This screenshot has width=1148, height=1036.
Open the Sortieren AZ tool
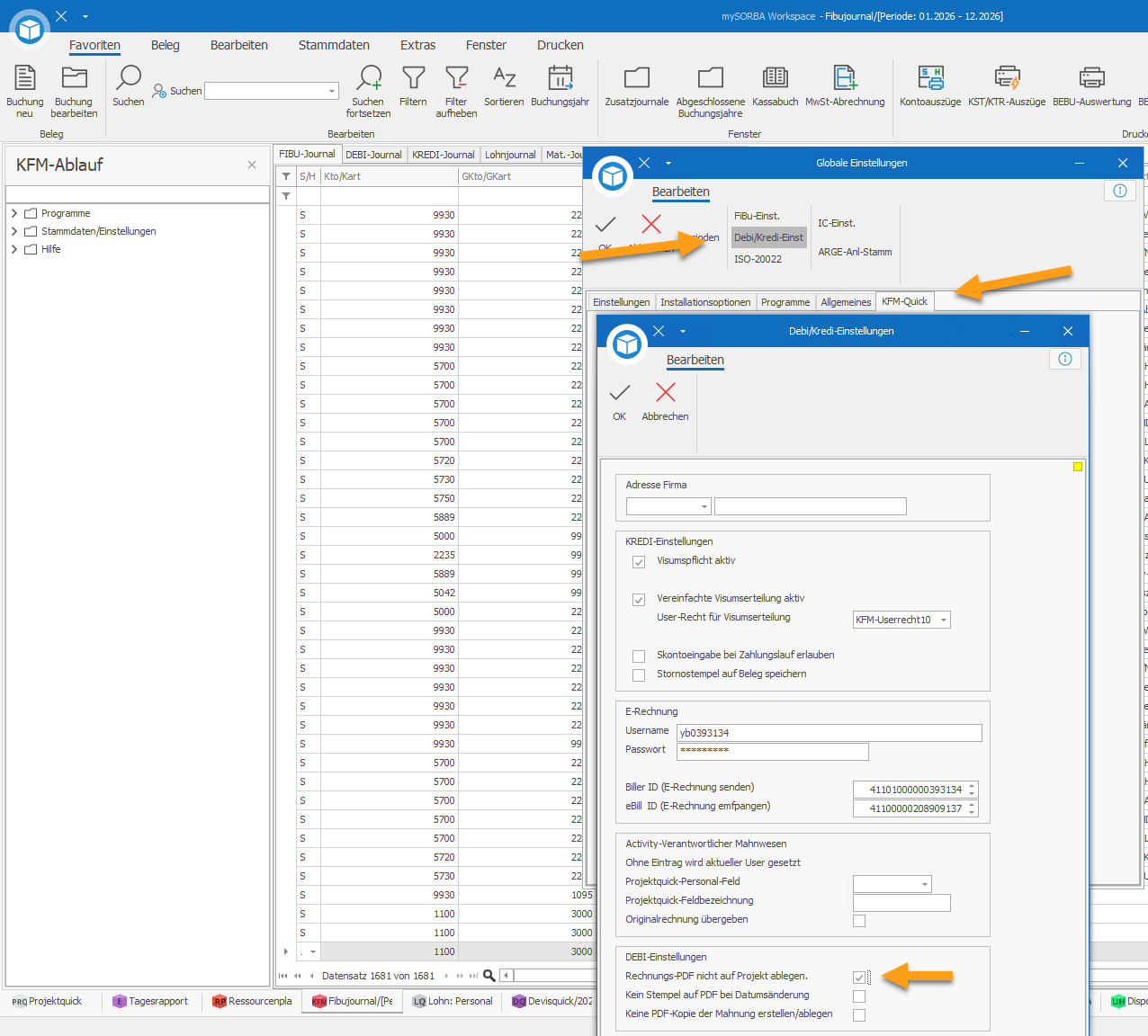[x=504, y=78]
